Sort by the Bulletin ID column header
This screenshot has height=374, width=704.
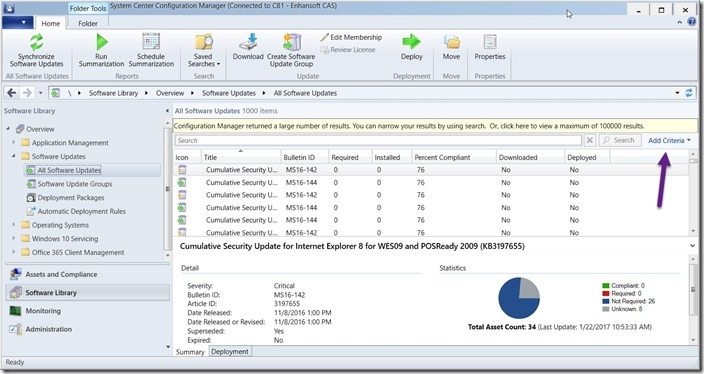click(304, 157)
